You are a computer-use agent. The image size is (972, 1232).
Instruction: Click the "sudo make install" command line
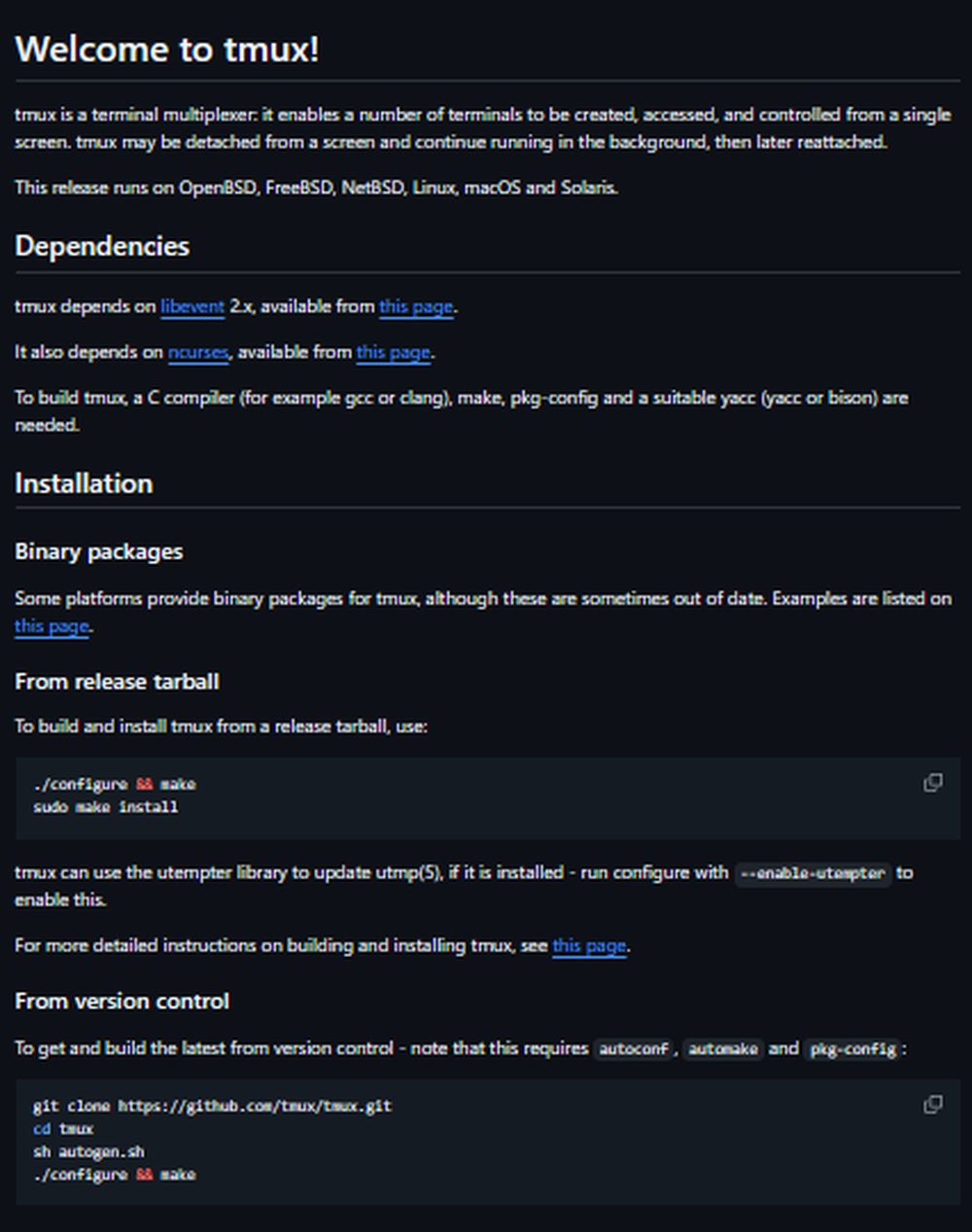105,807
